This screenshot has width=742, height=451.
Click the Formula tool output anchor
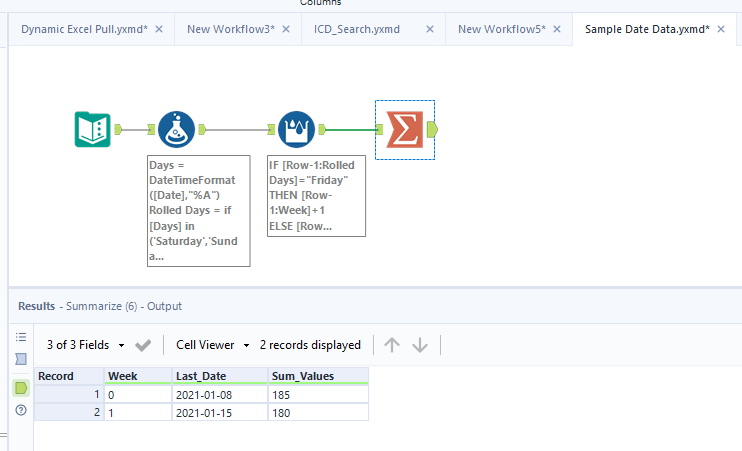[202, 129]
